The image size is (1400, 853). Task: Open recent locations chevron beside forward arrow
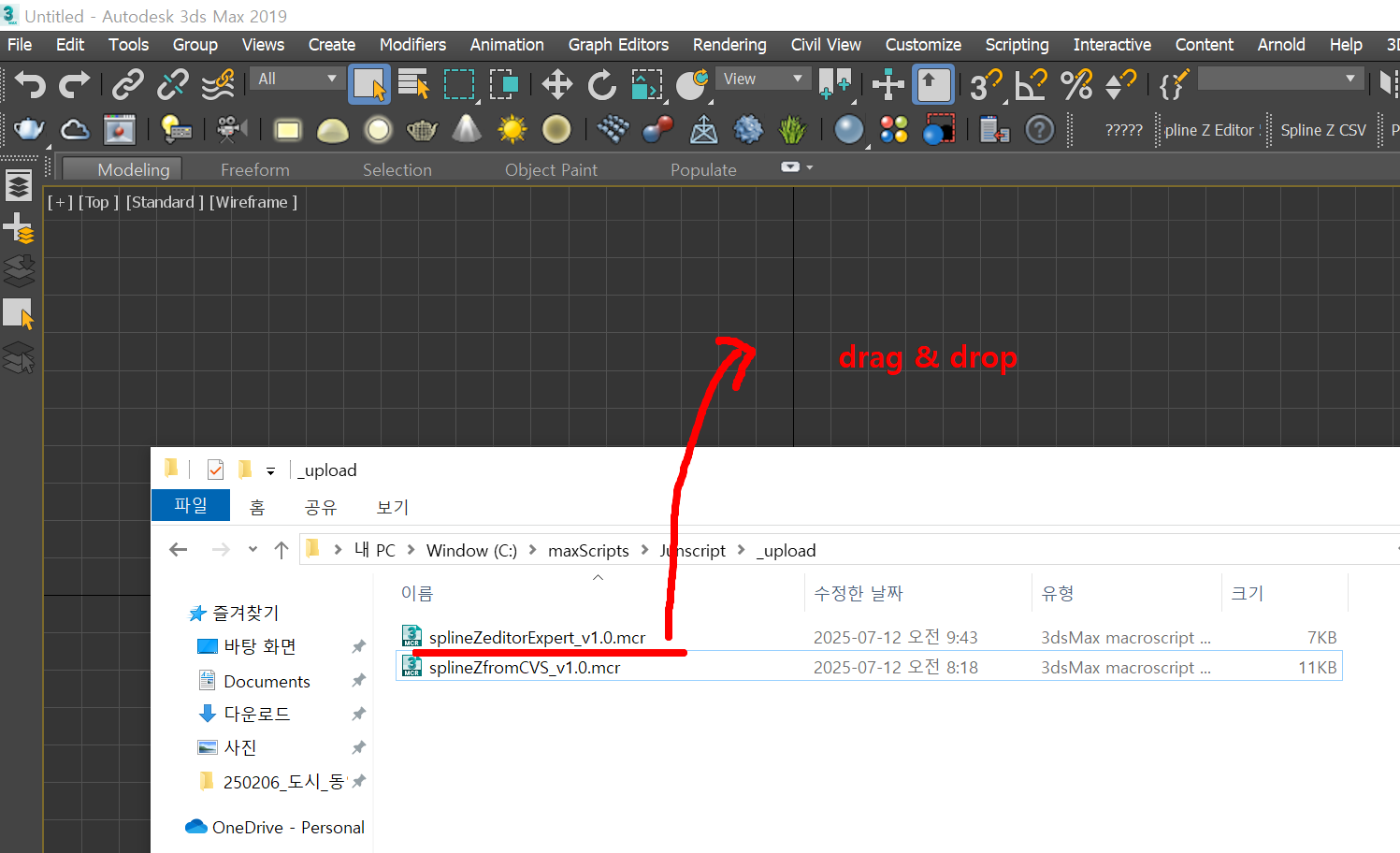(253, 550)
